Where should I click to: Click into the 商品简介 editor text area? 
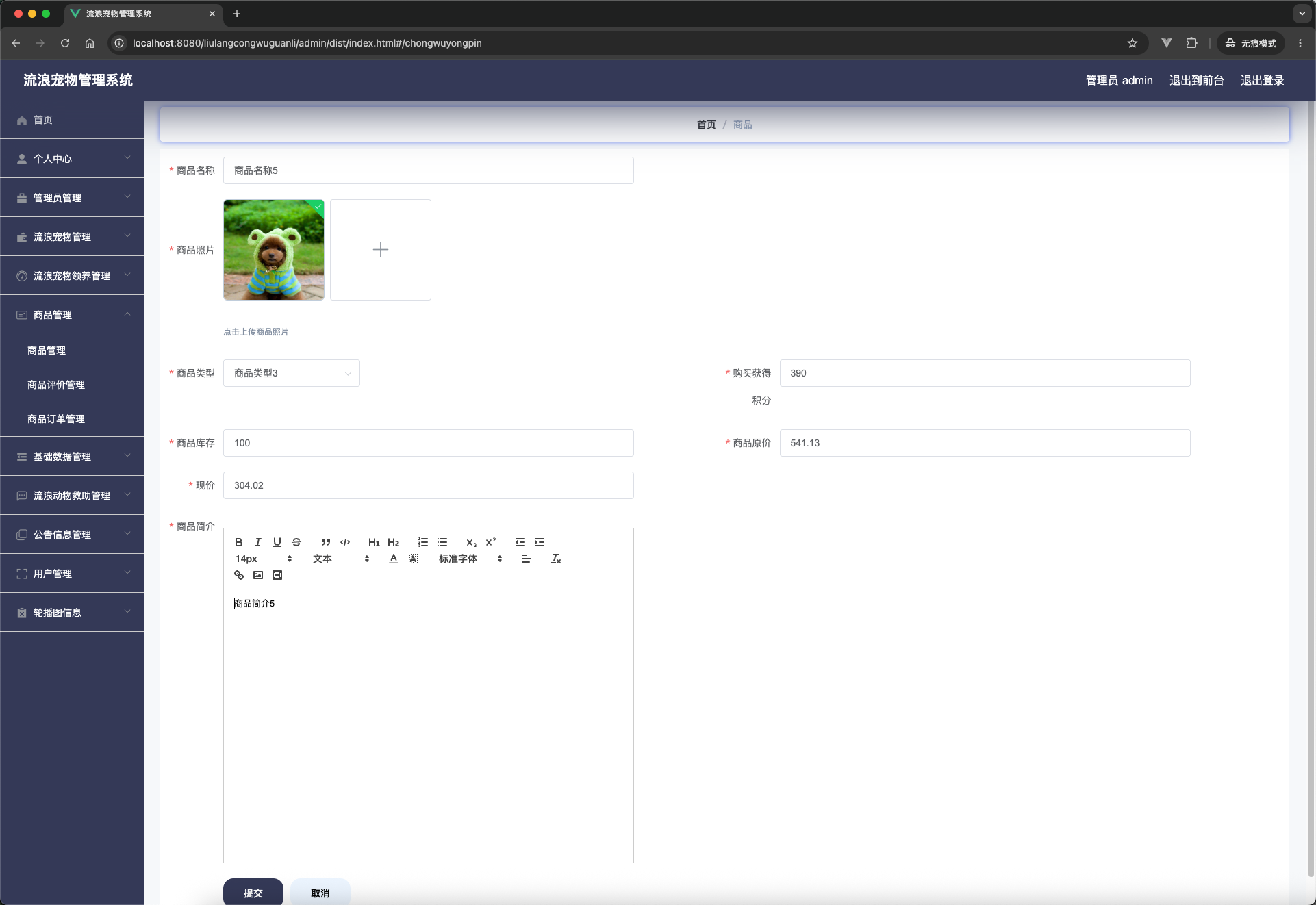point(429,726)
